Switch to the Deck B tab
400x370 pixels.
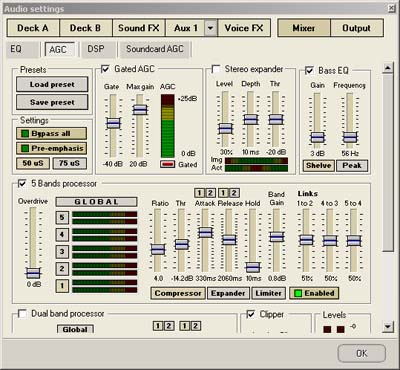pyautogui.click(x=86, y=28)
